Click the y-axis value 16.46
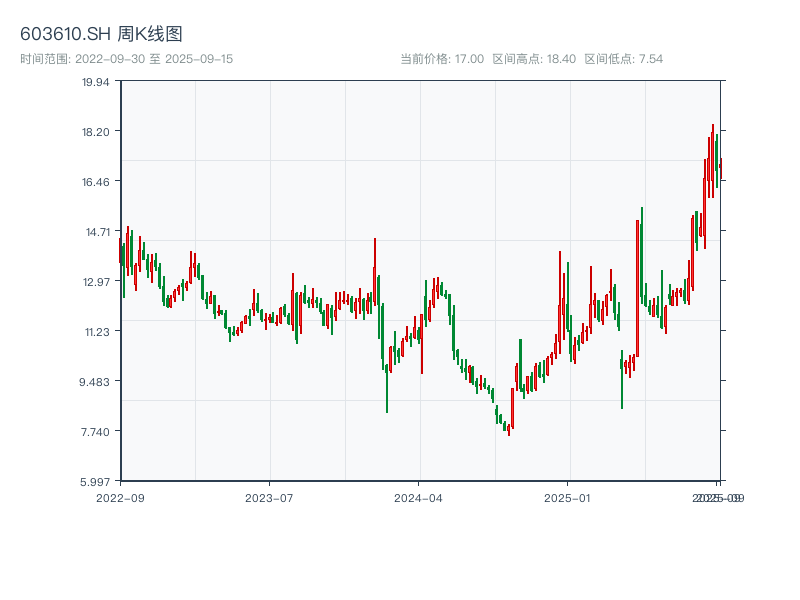Screen dimensions: 800x600 (95, 182)
